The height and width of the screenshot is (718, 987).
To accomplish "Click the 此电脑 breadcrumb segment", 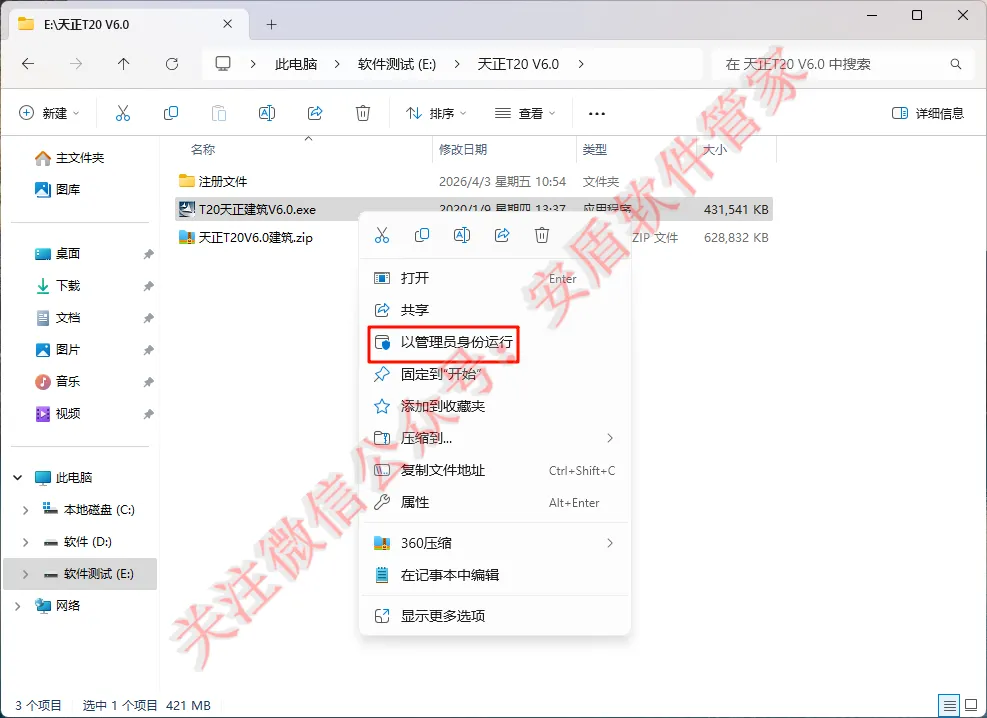I will (x=296, y=64).
